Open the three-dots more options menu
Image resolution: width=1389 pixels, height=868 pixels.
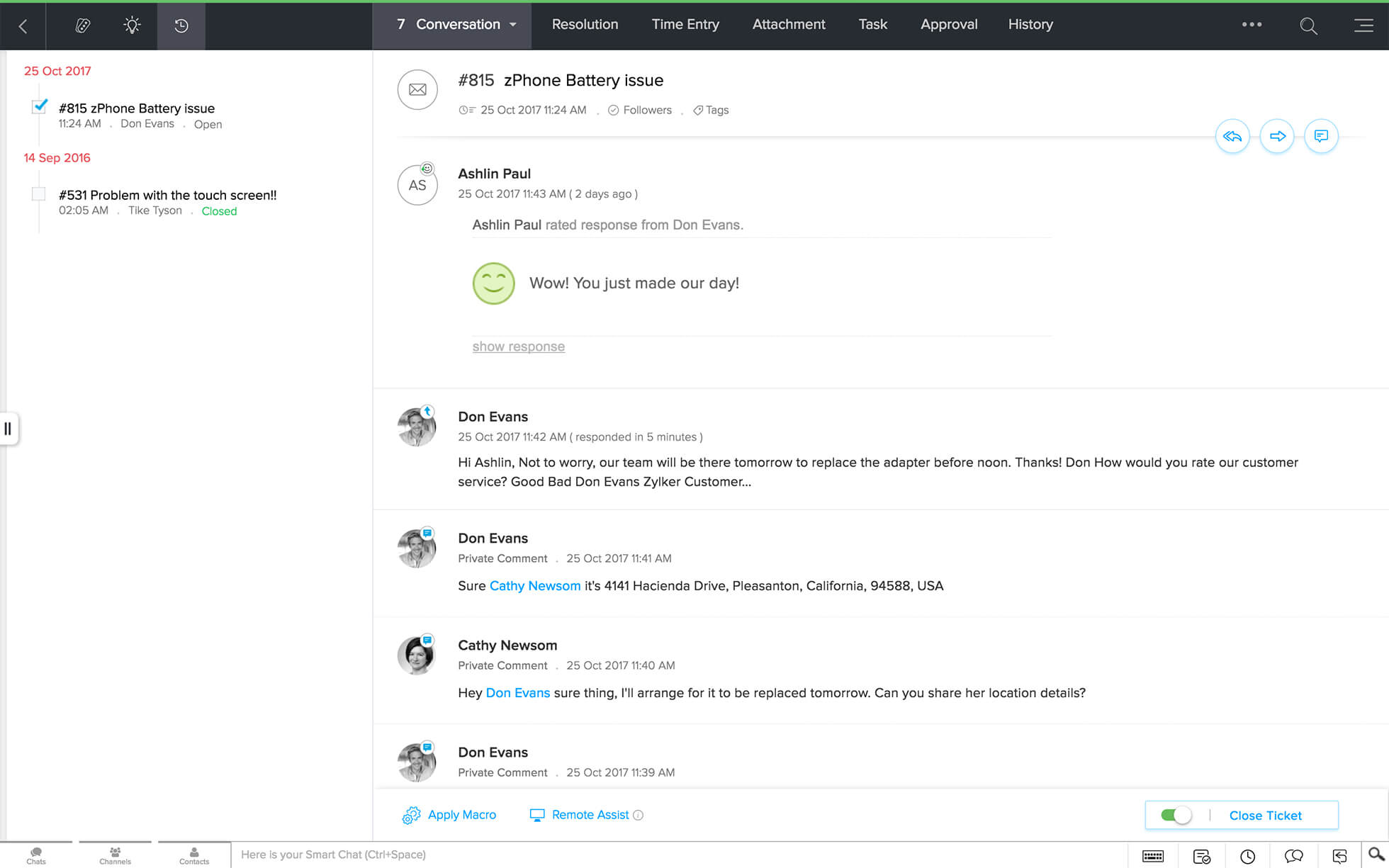(1252, 25)
